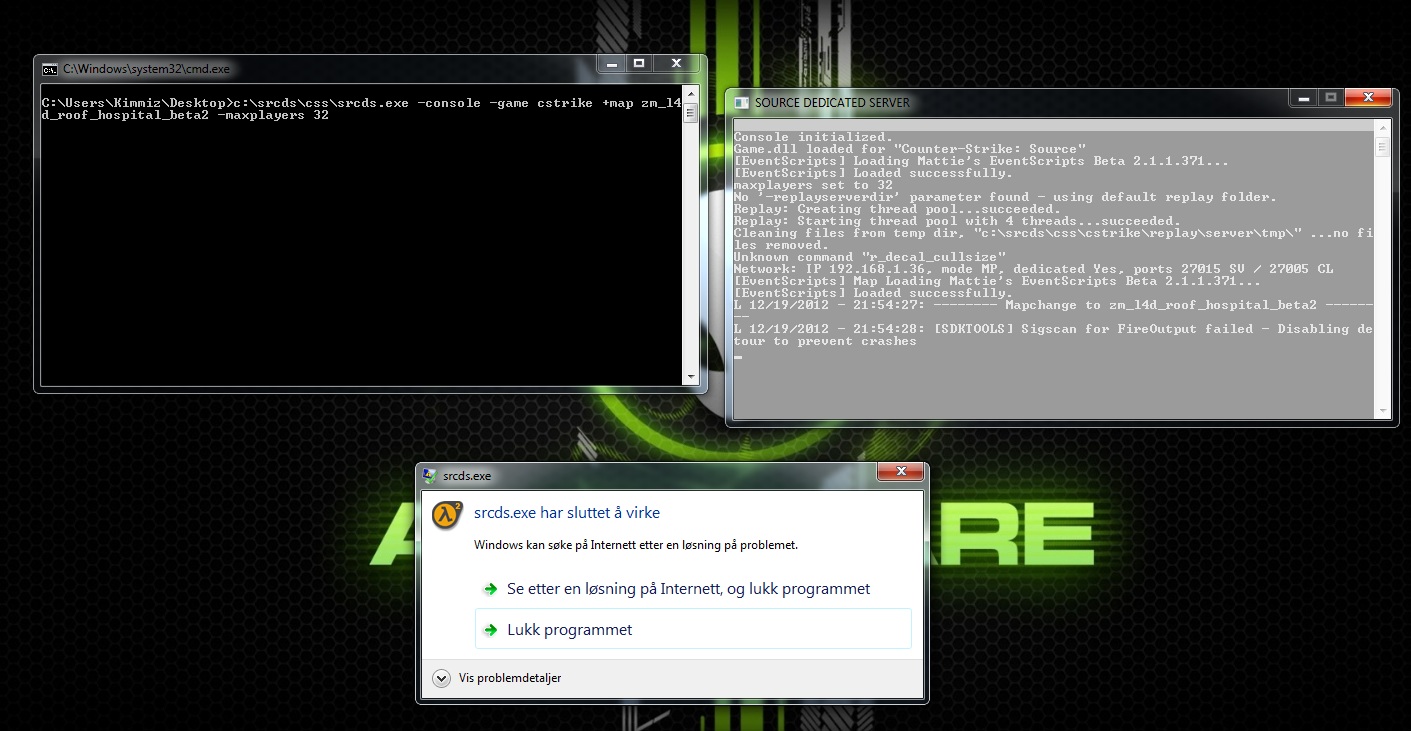
Task: Click green arrow beside 'Lukk programmet'
Action: point(490,630)
